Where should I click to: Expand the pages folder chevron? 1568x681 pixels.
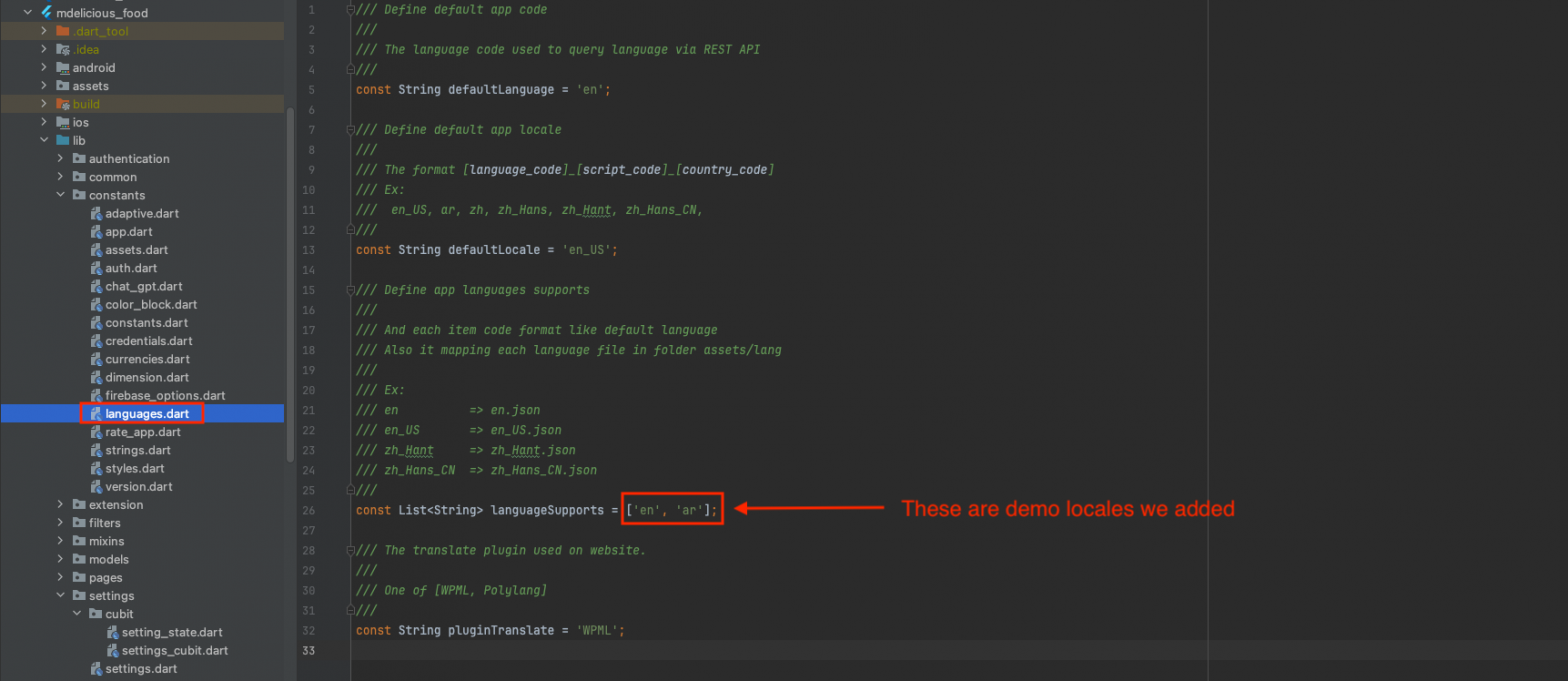61,578
